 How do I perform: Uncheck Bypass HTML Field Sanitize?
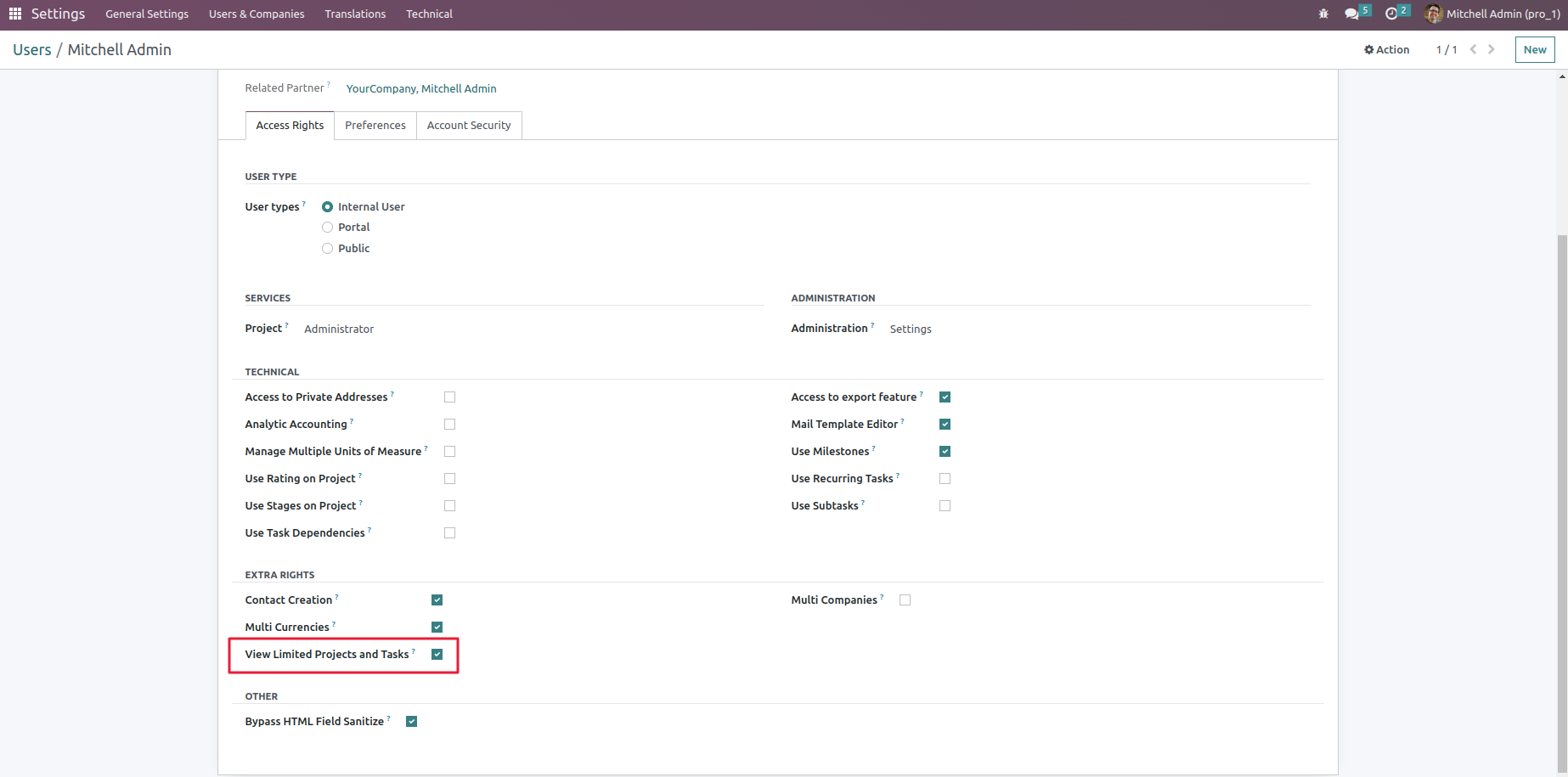coord(411,721)
